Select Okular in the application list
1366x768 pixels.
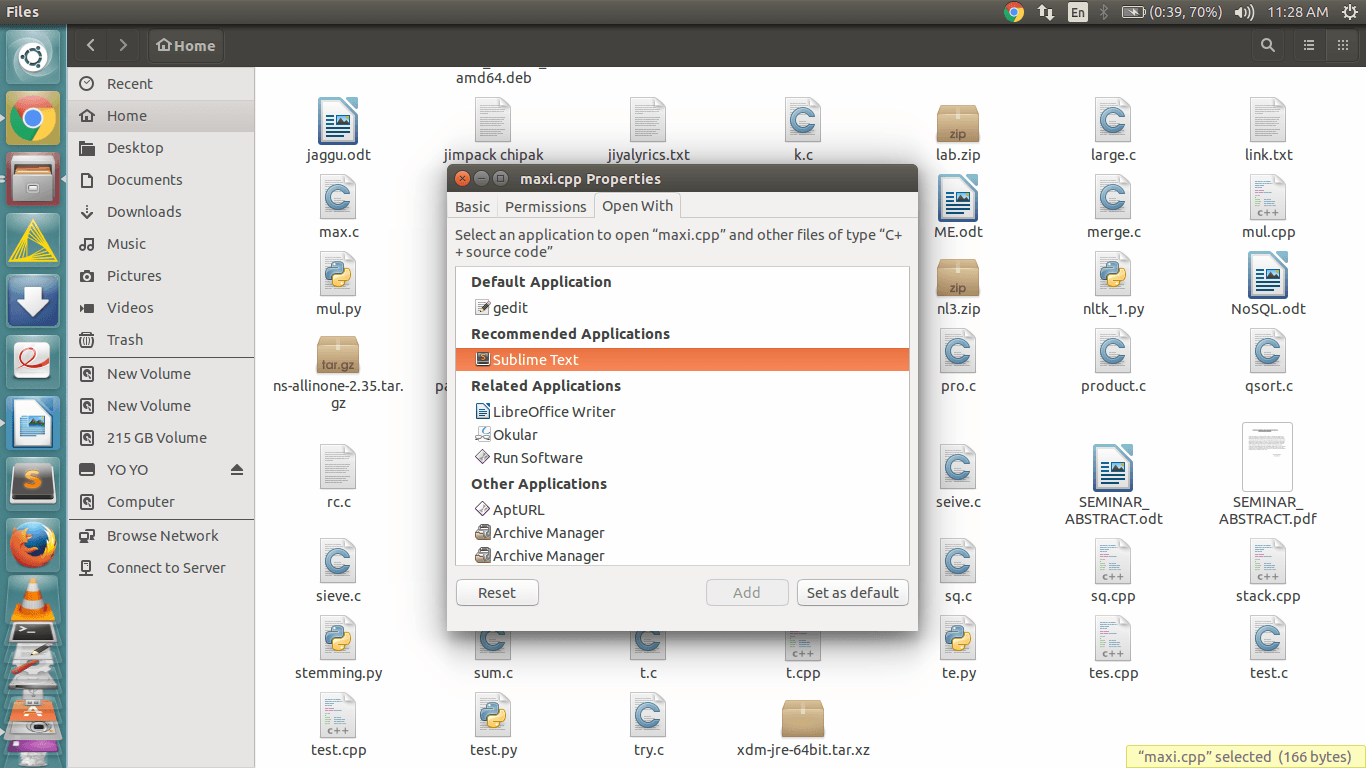(x=515, y=435)
